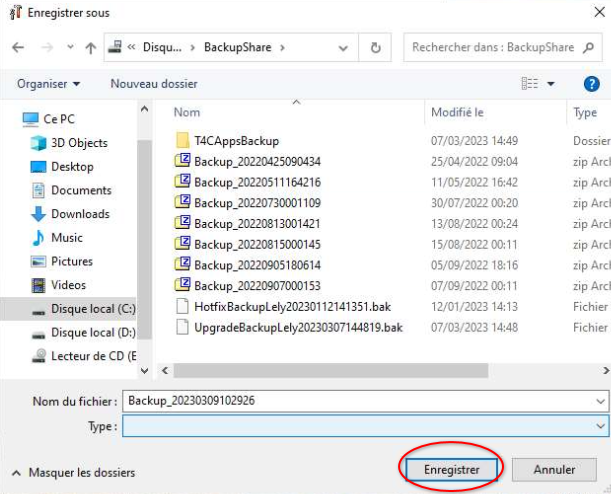Open the blue help question mark icon
The width and height of the screenshot is (611, 494).
click(x=590, y=84)
